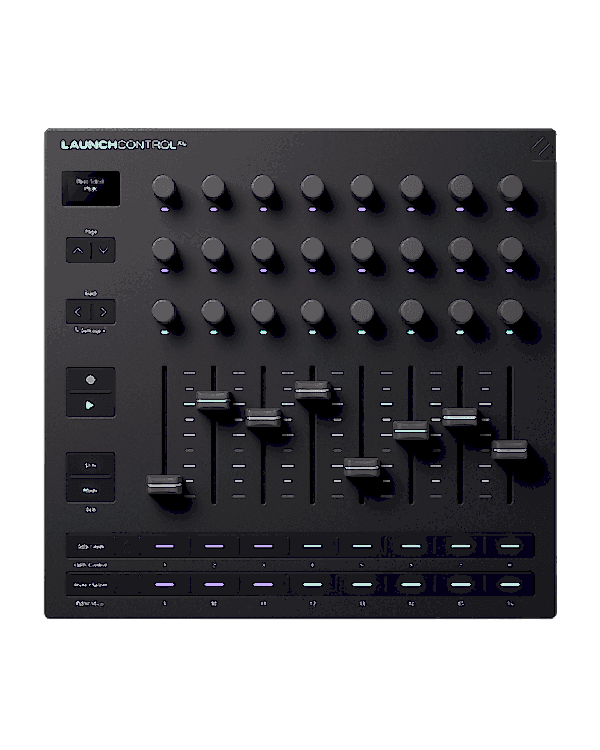Click the seventh fader cap

click(x=460, y=417)
